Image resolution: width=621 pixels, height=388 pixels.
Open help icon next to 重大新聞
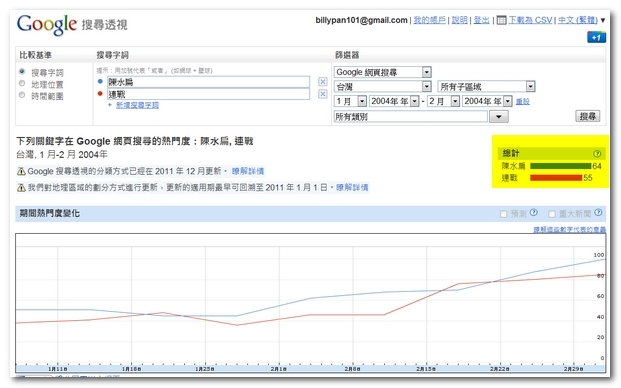coord(598,213)
